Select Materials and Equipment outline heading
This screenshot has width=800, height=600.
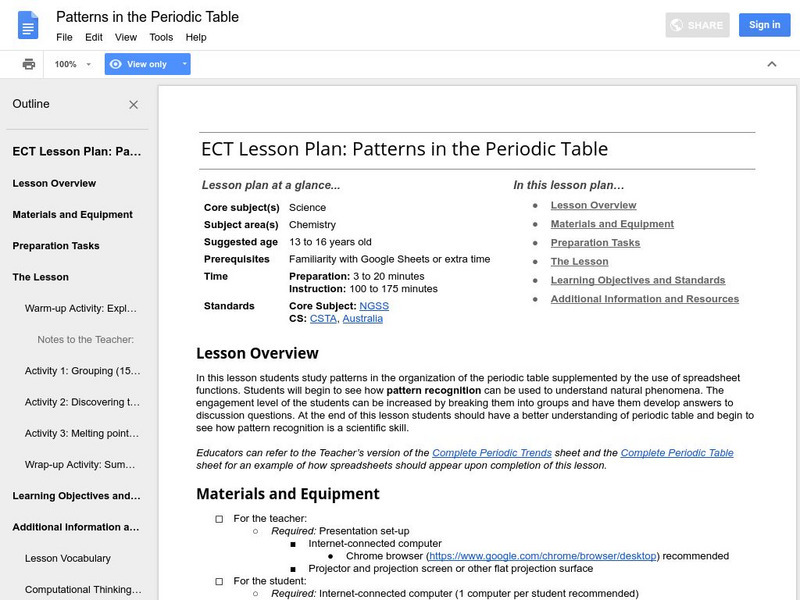pos(72,214)
